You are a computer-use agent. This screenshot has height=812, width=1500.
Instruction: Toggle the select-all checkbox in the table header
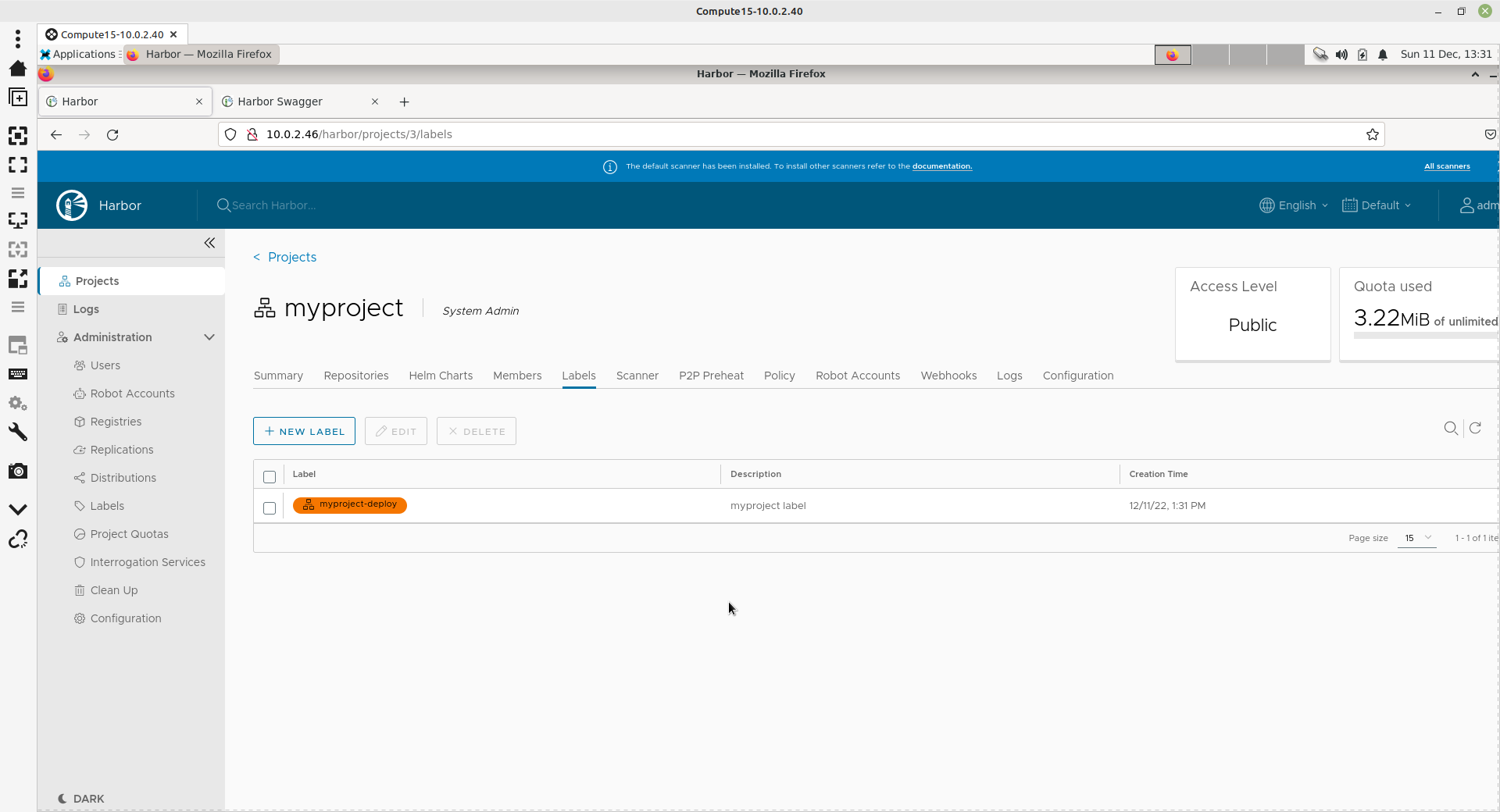(x=270, y=476)
